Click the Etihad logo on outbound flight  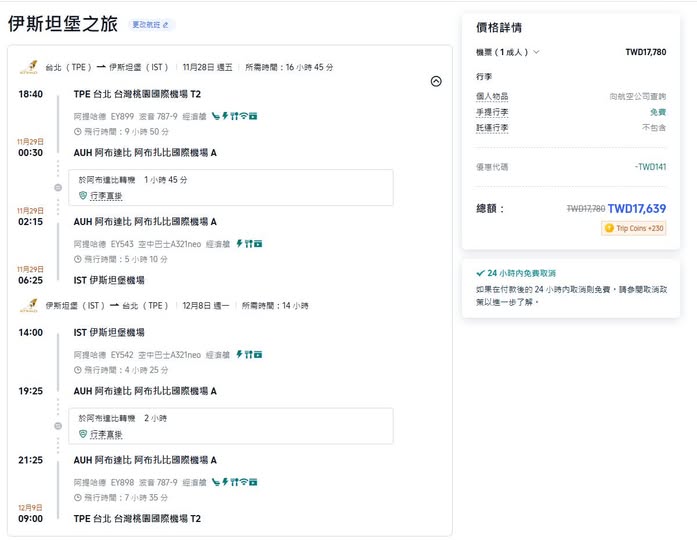[x=27, y=68]
